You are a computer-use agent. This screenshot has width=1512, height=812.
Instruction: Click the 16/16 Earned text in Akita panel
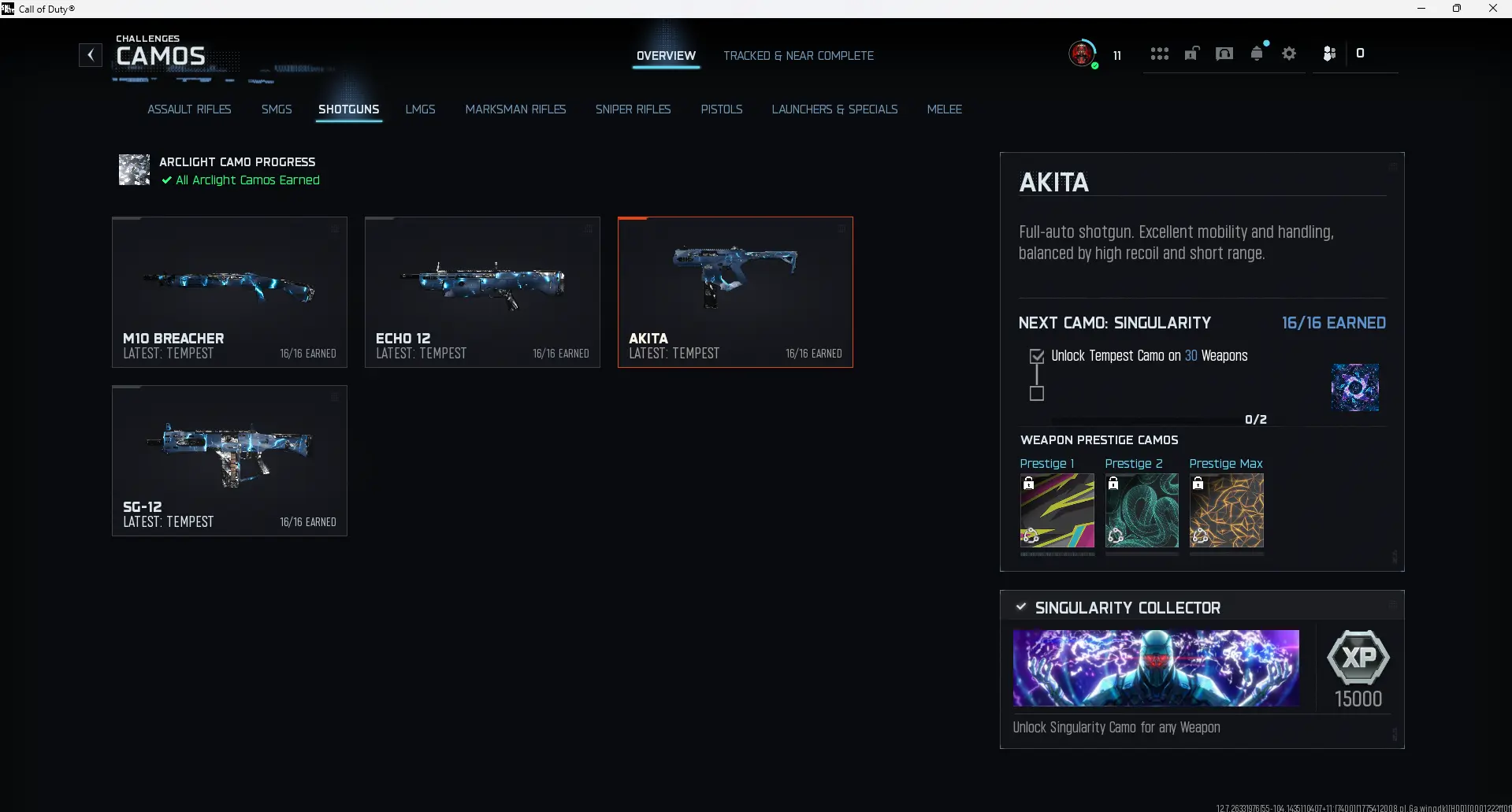1333,323
